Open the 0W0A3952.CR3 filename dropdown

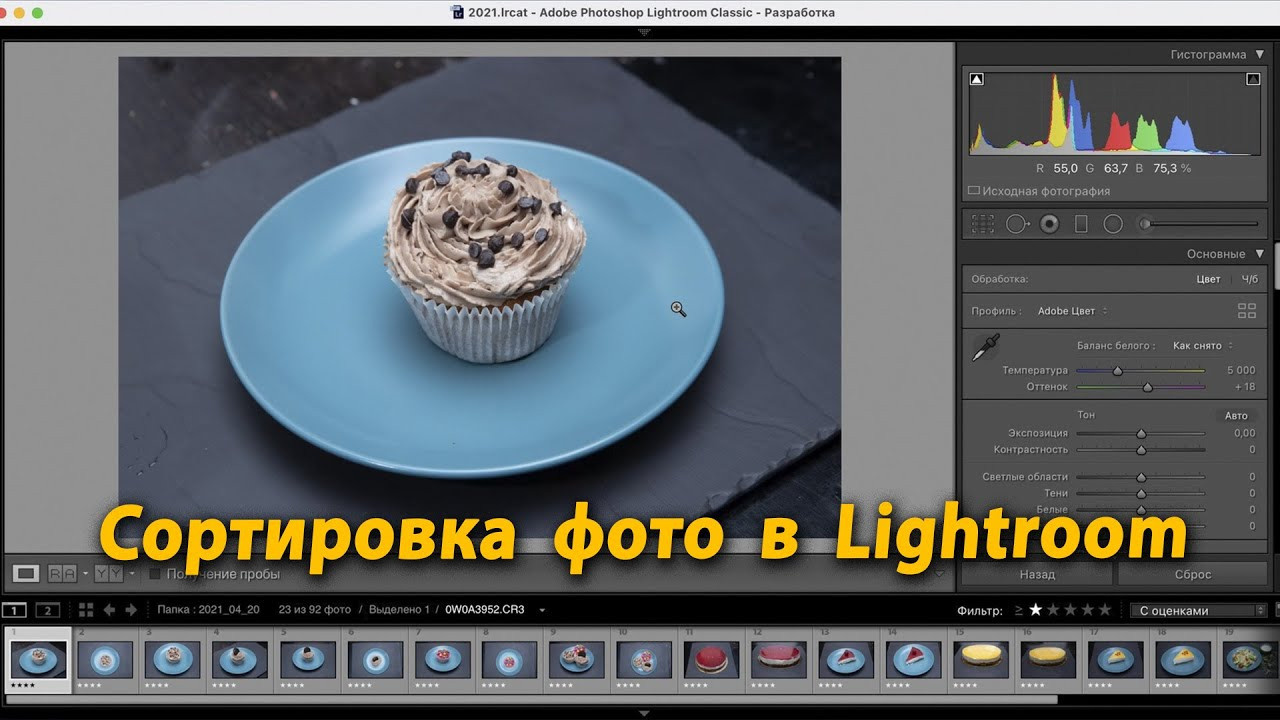point(541,609)
